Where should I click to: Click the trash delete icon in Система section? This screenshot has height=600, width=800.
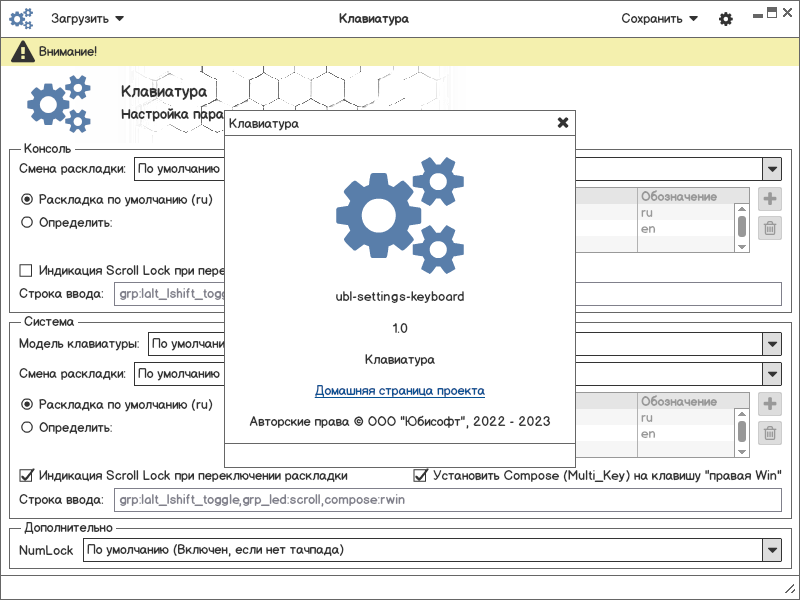click(769, 433)
